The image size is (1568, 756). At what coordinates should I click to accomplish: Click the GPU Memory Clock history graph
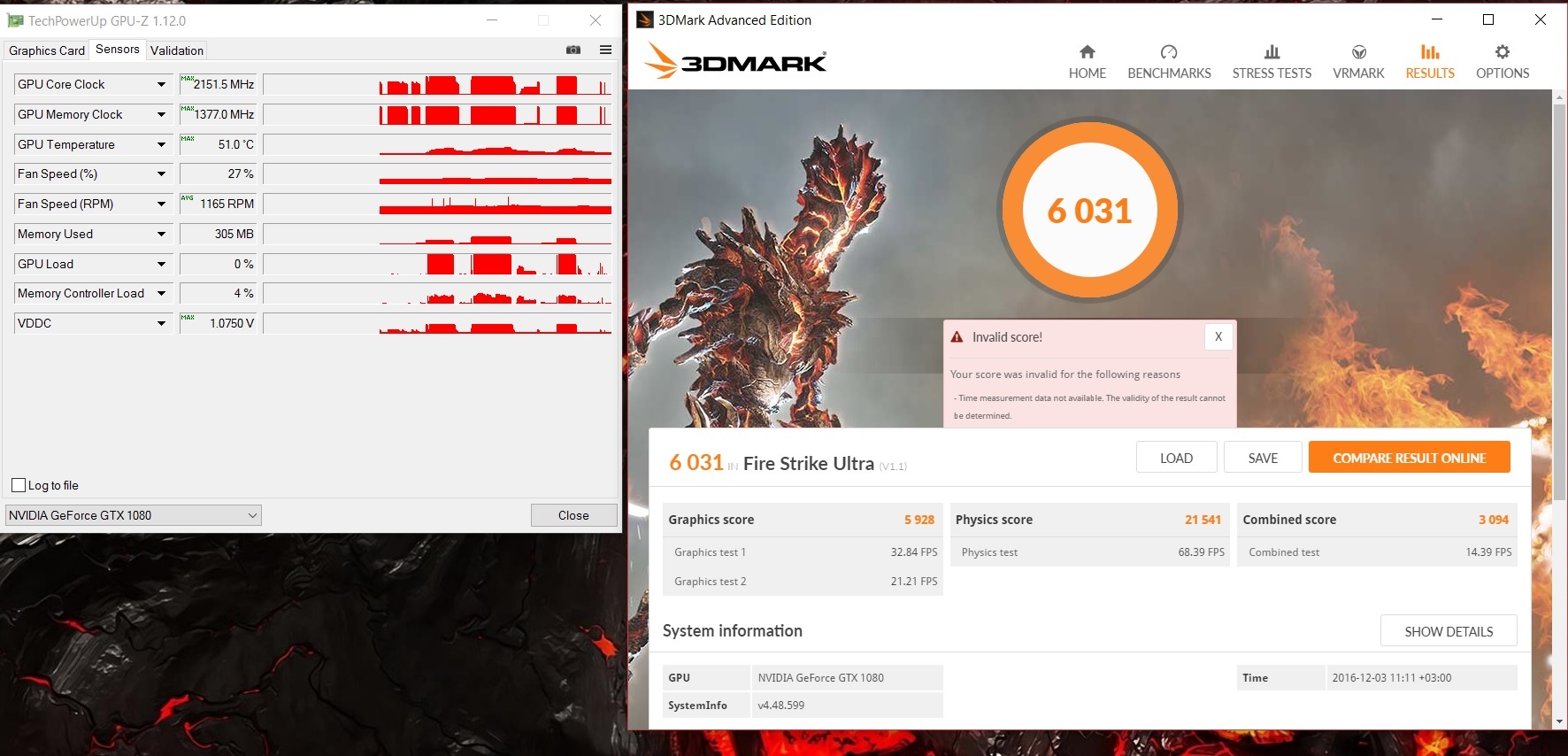click(x=437, y=114)
